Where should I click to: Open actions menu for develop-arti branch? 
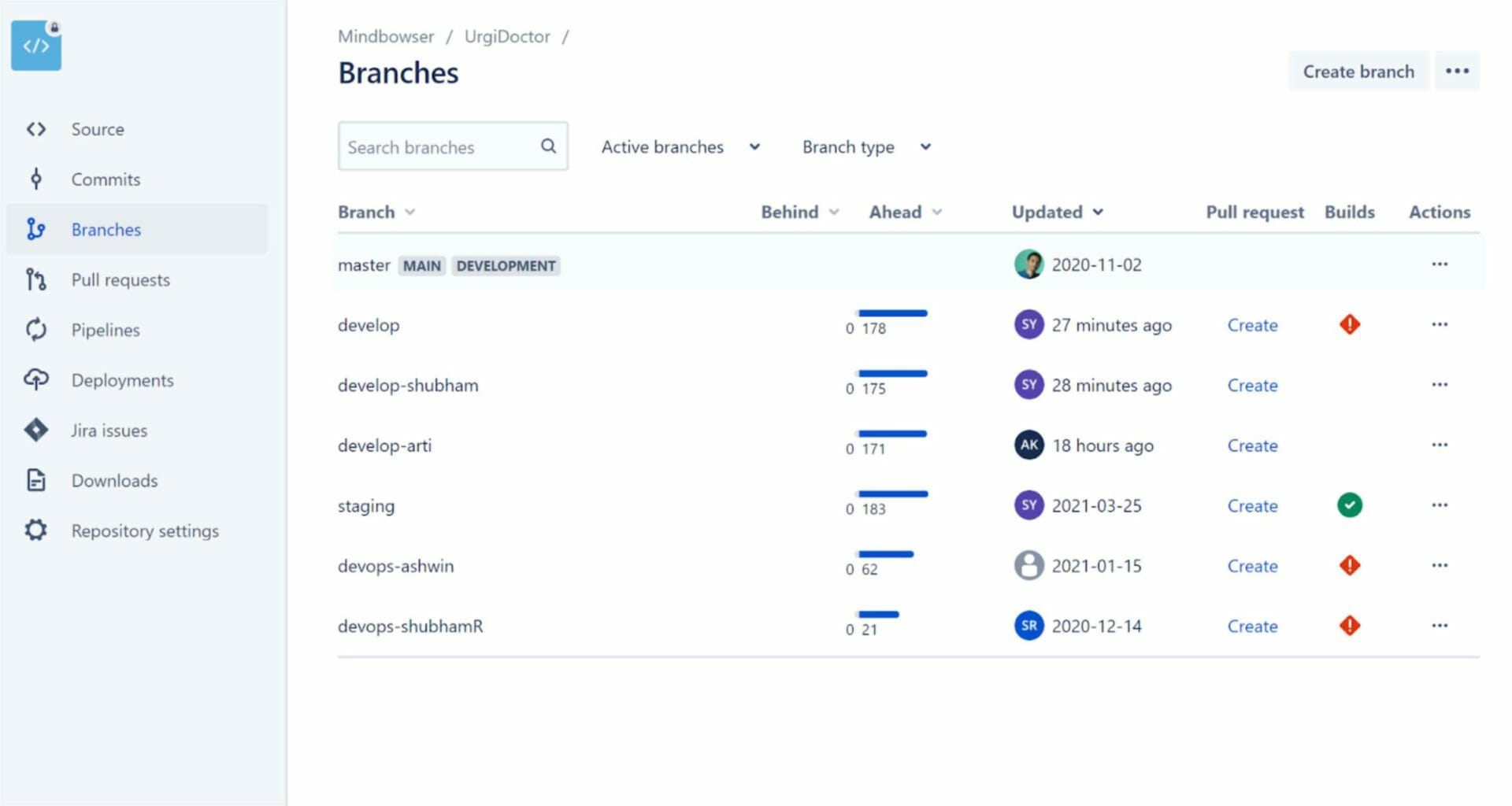point(1440,445)
